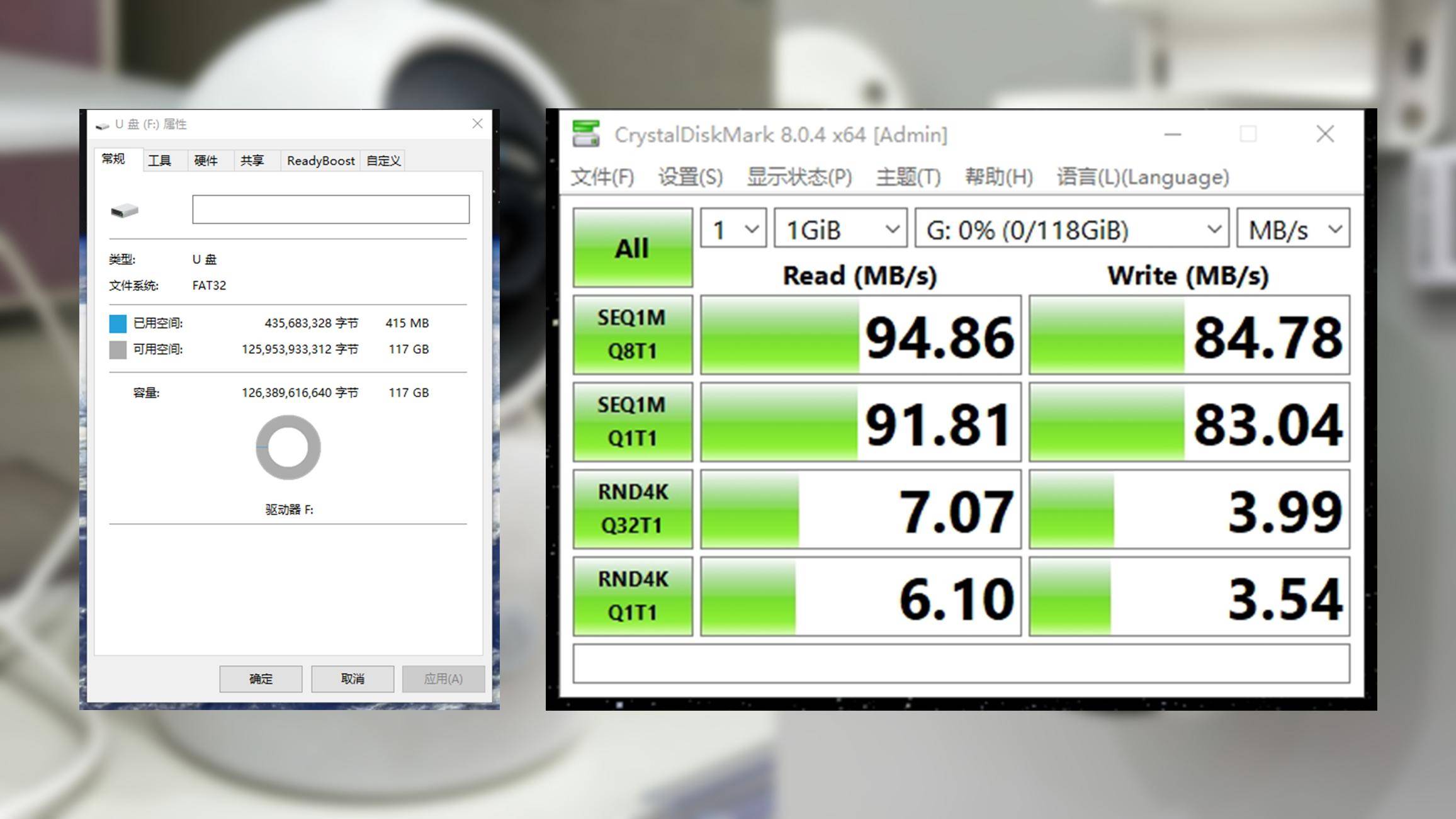Click the 84.78 SEQ1M Q8T1 write result
Image resolution: width=1456 pixels, height=819 pixels.
(x=1189, y=335)
